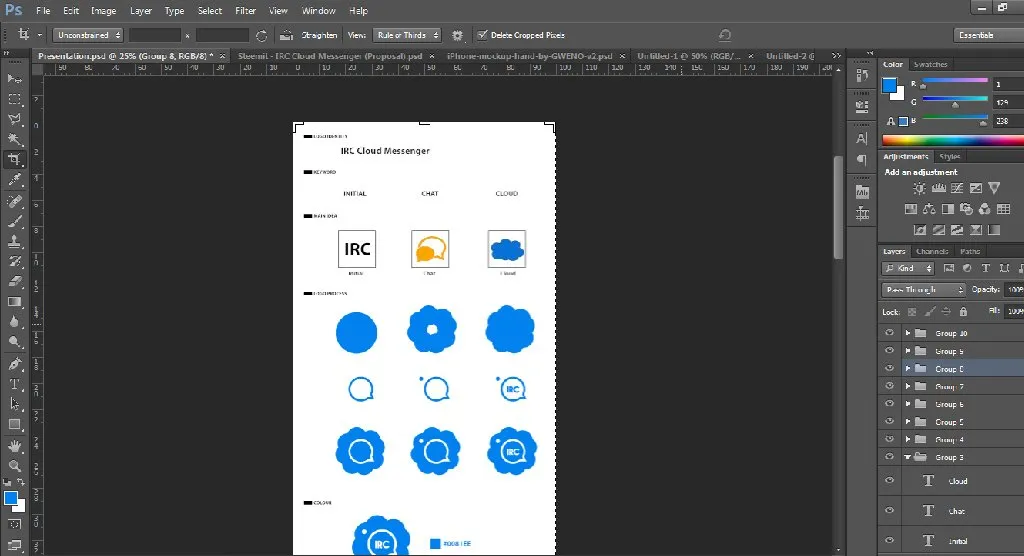Expand the Group 10 folder
This screenshot has height=556, width=1024.
coord(908,333)
